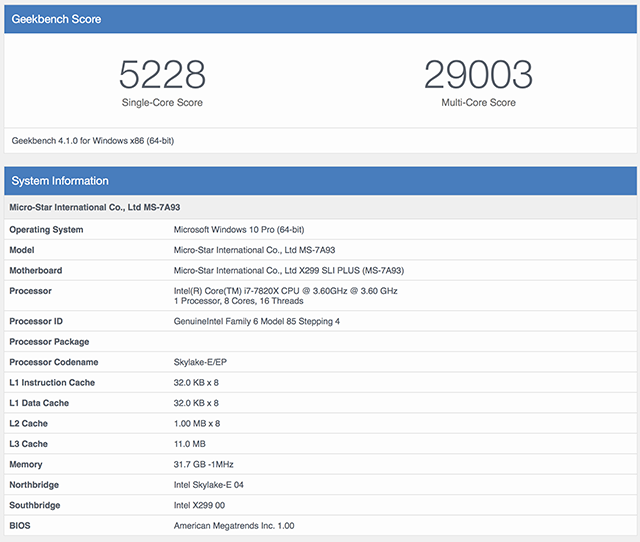
Task: Click Geekbench 4.1.0 for Windows x86 text
Action: 93,141
